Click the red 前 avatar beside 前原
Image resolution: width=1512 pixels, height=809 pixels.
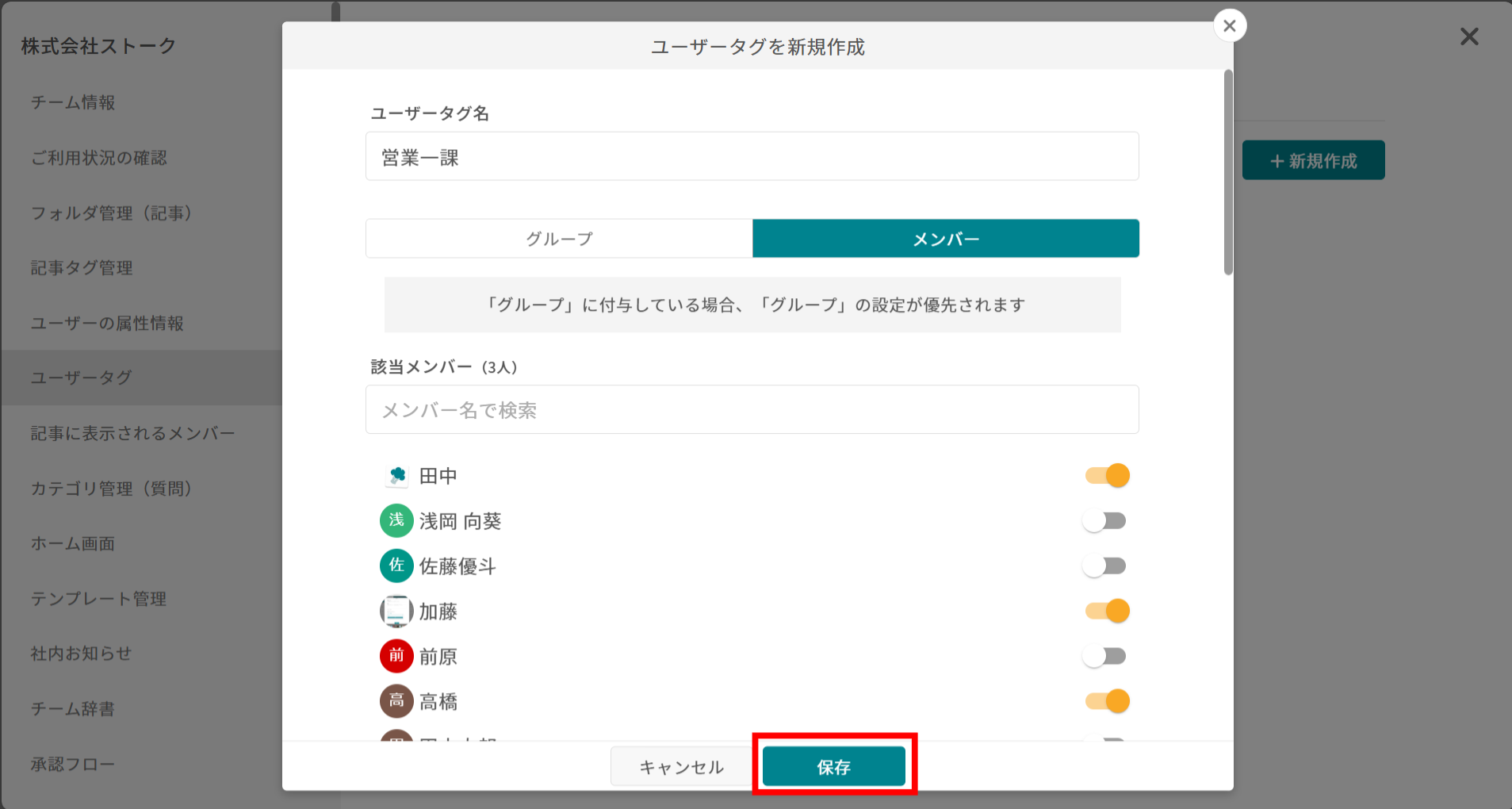[x=396, y=656]
